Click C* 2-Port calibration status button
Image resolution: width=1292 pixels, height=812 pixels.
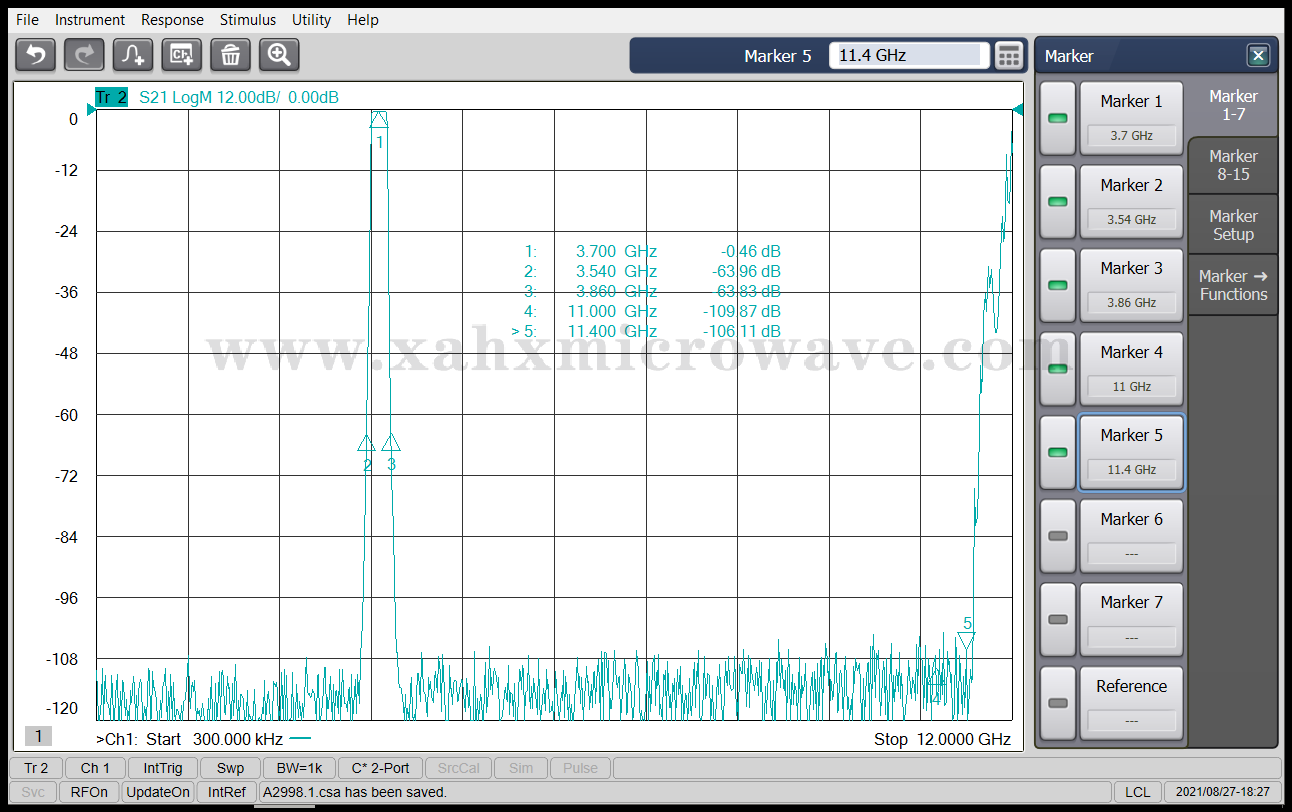[x=380, y=768]
